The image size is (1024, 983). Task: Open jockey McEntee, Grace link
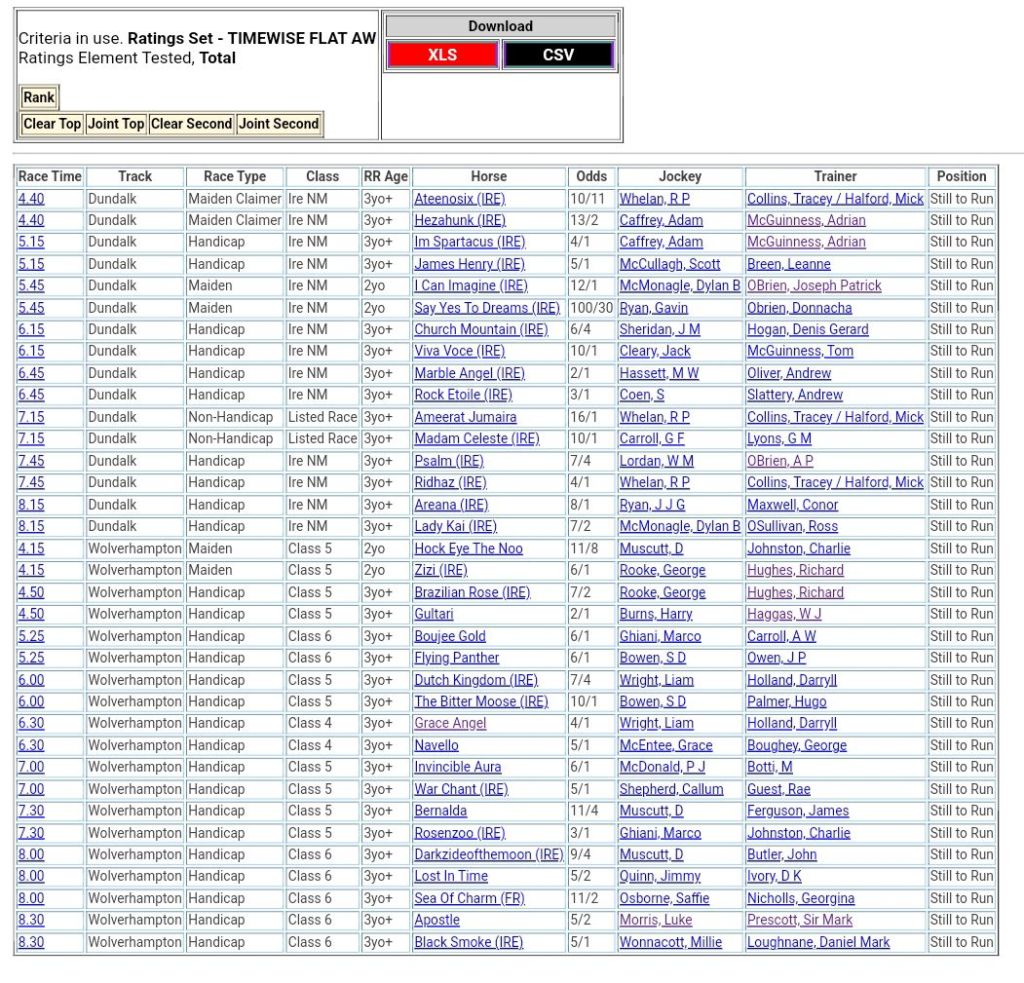coord(666,745)
